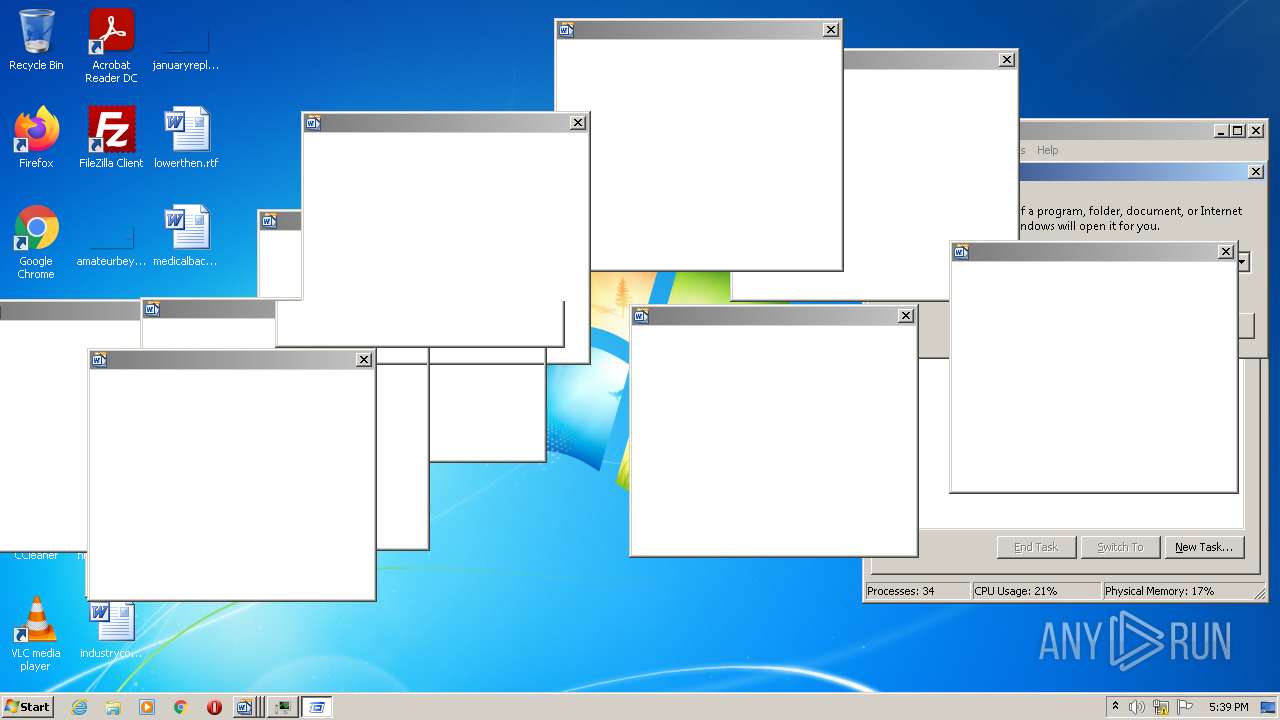Select the januaryrepl... desktop file
Image resolution: width=1280 pixels, height=720 pixels.
pyautogui.click(x=186, y=41)
